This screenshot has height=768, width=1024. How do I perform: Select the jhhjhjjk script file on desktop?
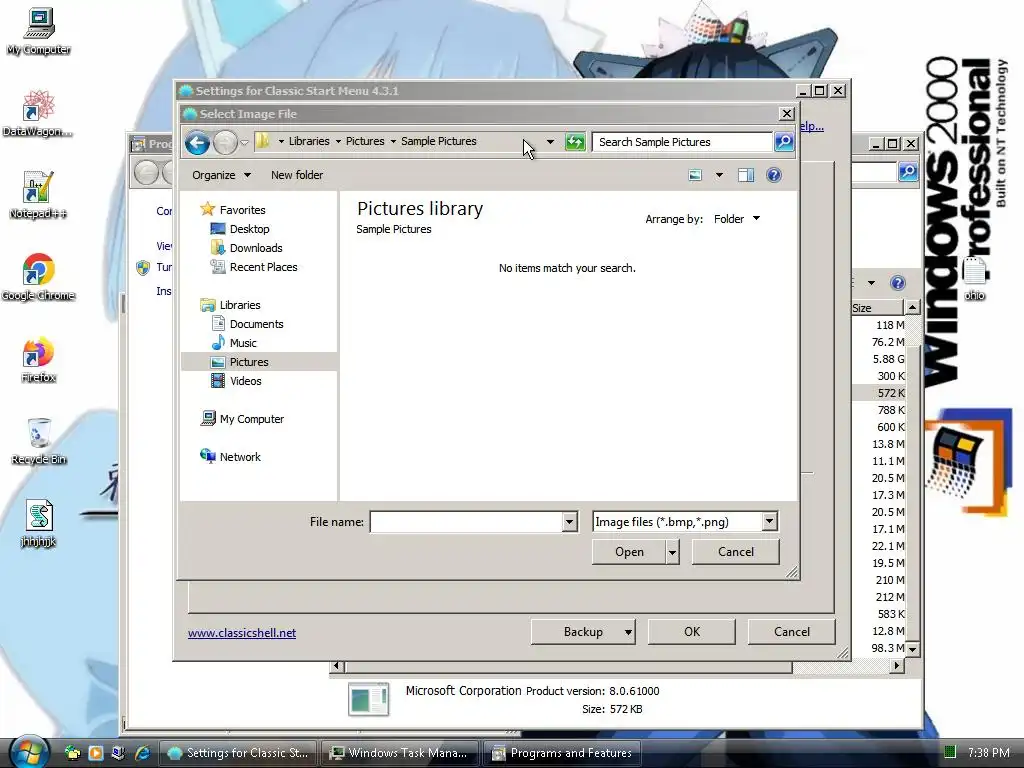coord(39,523)
